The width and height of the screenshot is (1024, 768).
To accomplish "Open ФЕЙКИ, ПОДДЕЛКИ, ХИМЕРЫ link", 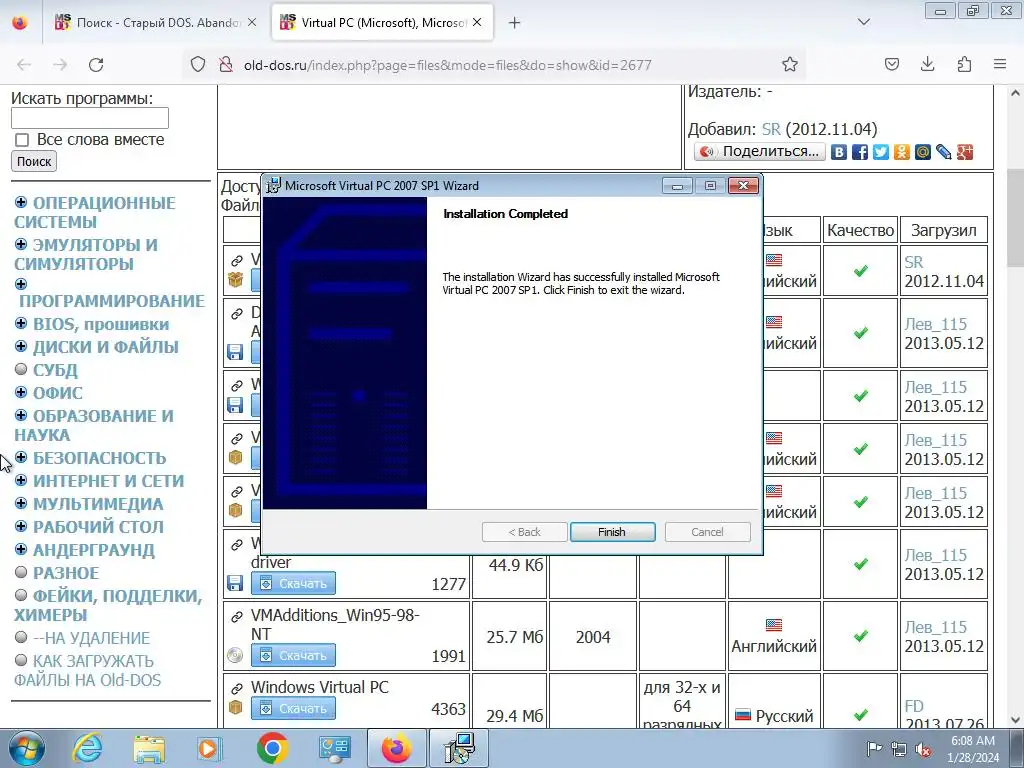I will point(108,605).
